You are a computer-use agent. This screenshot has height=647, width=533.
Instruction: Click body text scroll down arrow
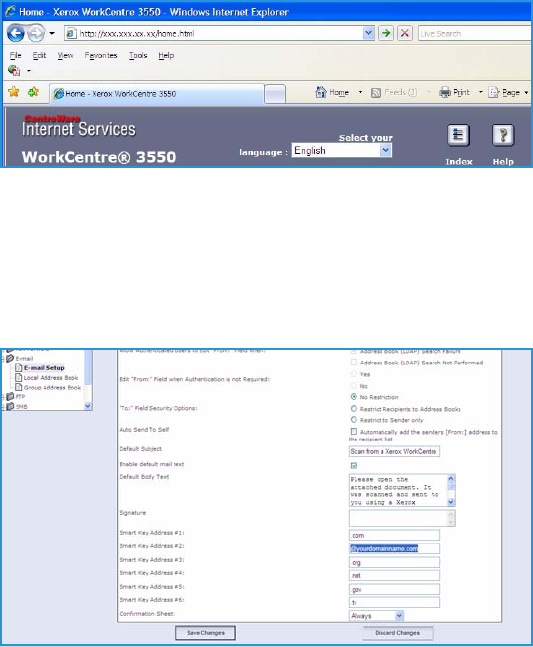[451, 502]
